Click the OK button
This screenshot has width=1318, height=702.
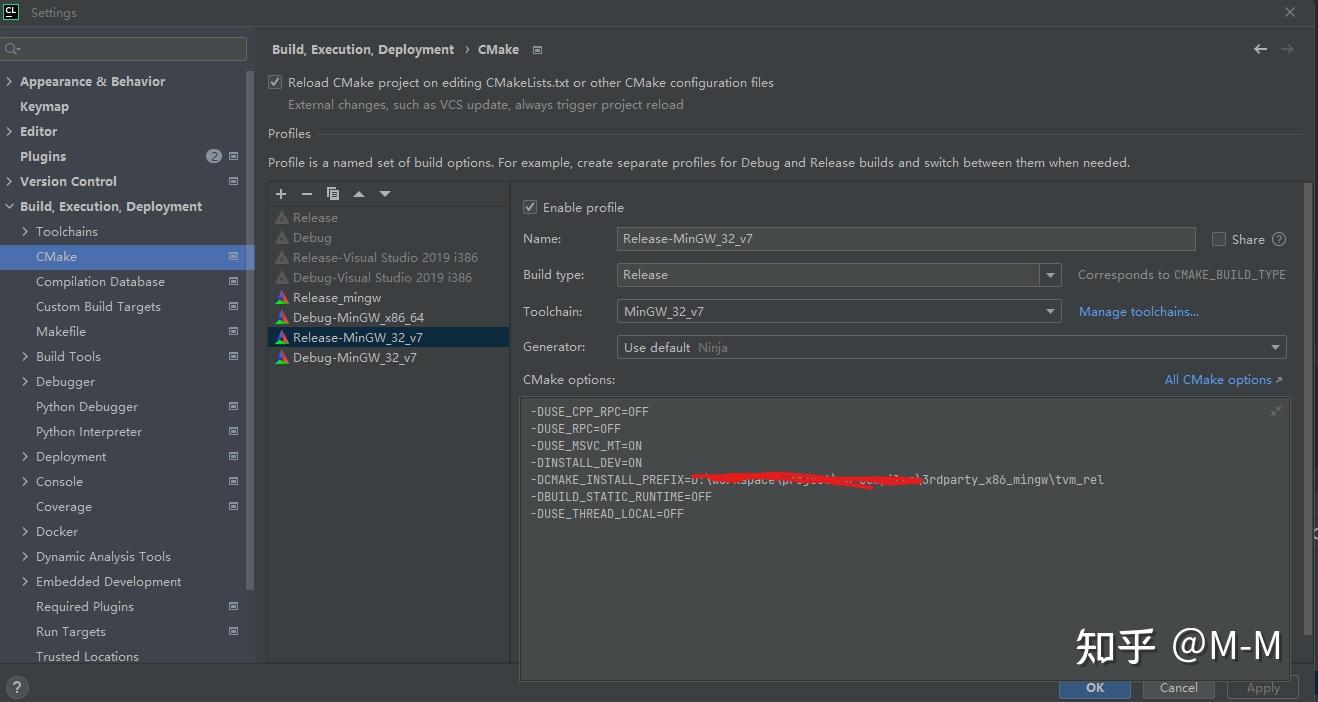point(1095,687)
